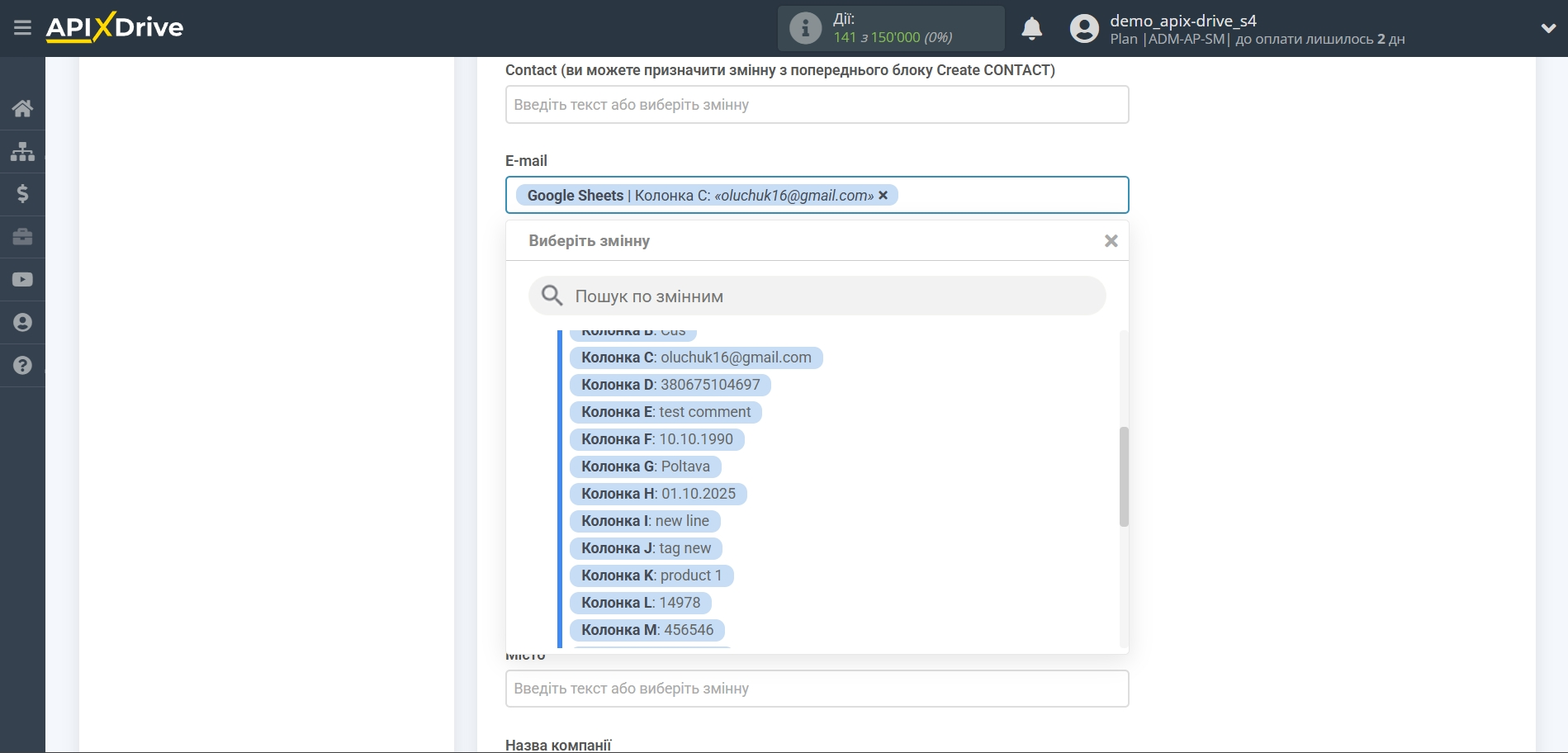Image resolution: width=1568 pixels, height=753 pixels.
Task: Go to home dashboard sidebar icon
Action: 22,108
